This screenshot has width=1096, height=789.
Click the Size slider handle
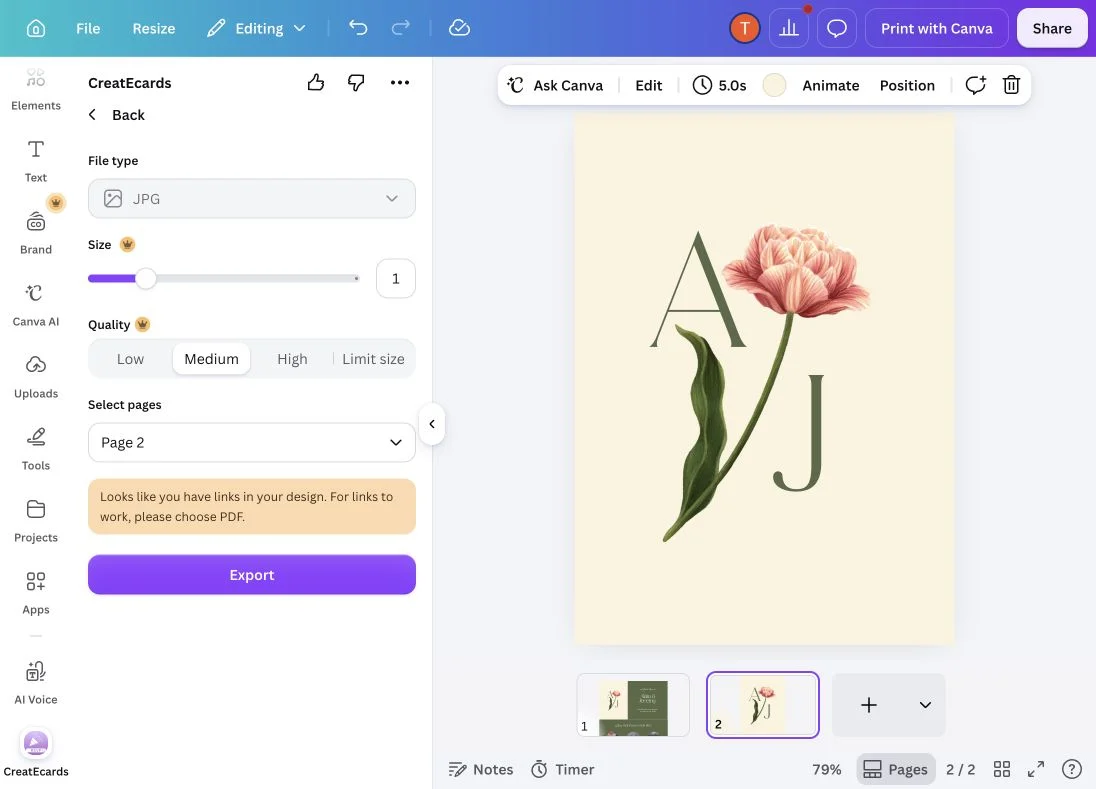[x=145, y=278]
